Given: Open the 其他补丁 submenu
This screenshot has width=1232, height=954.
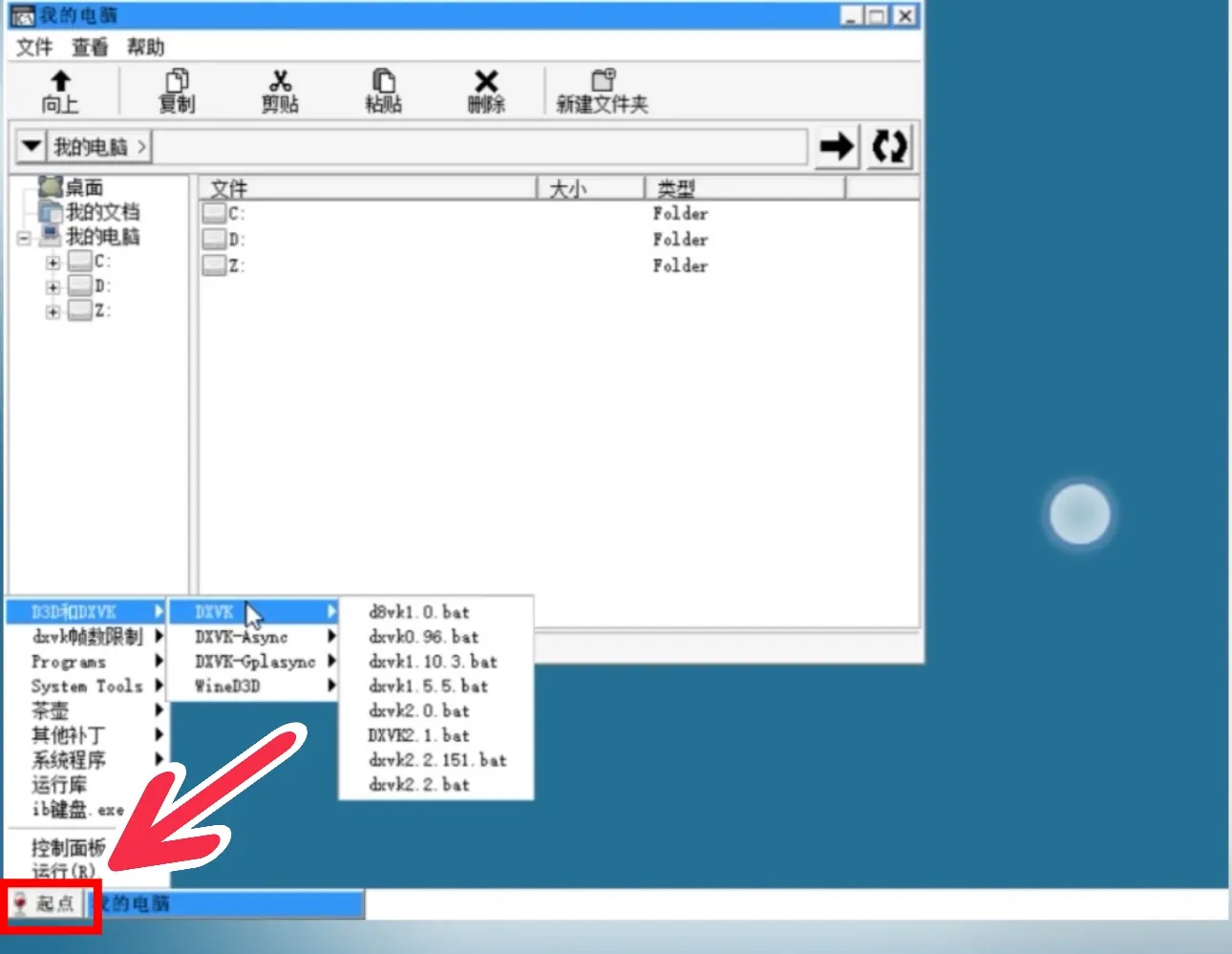Looking at the screenshot, I should click(87, 735).
